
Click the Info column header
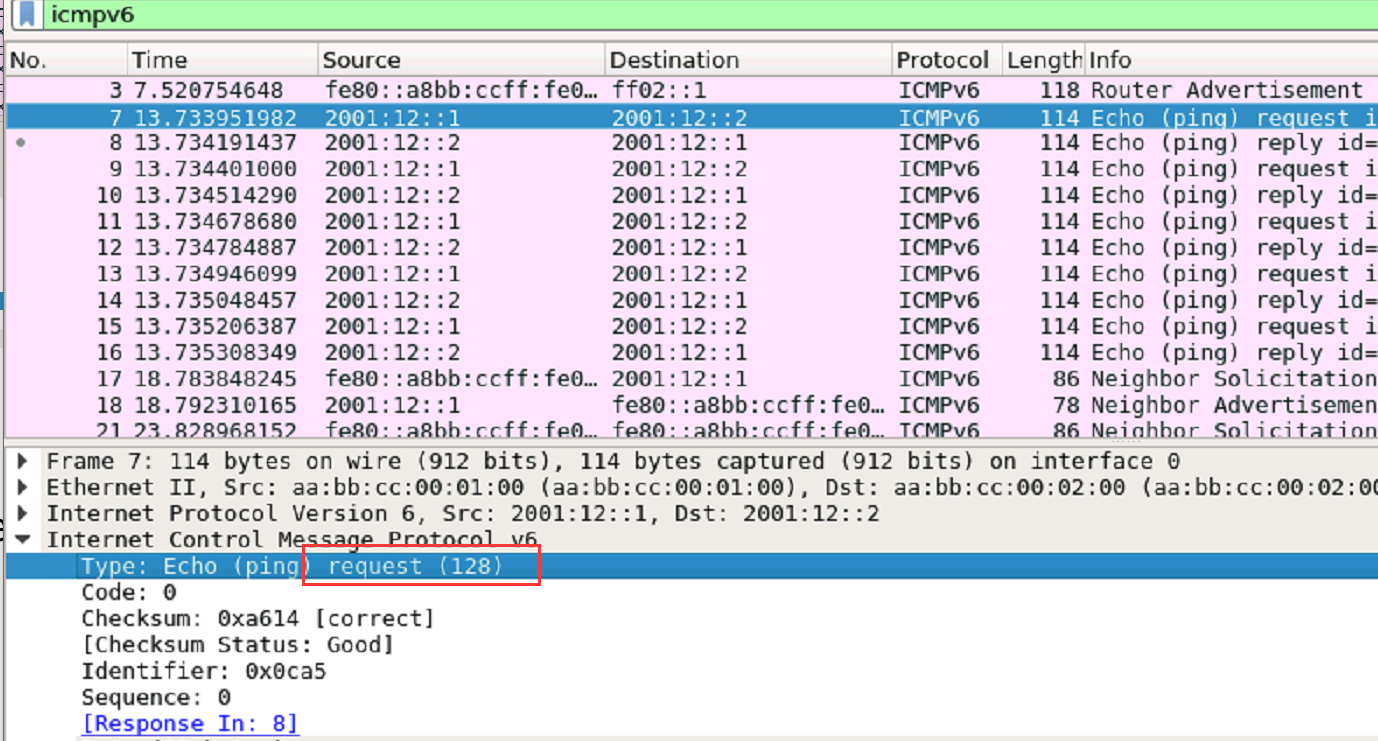pos(1231,60)
